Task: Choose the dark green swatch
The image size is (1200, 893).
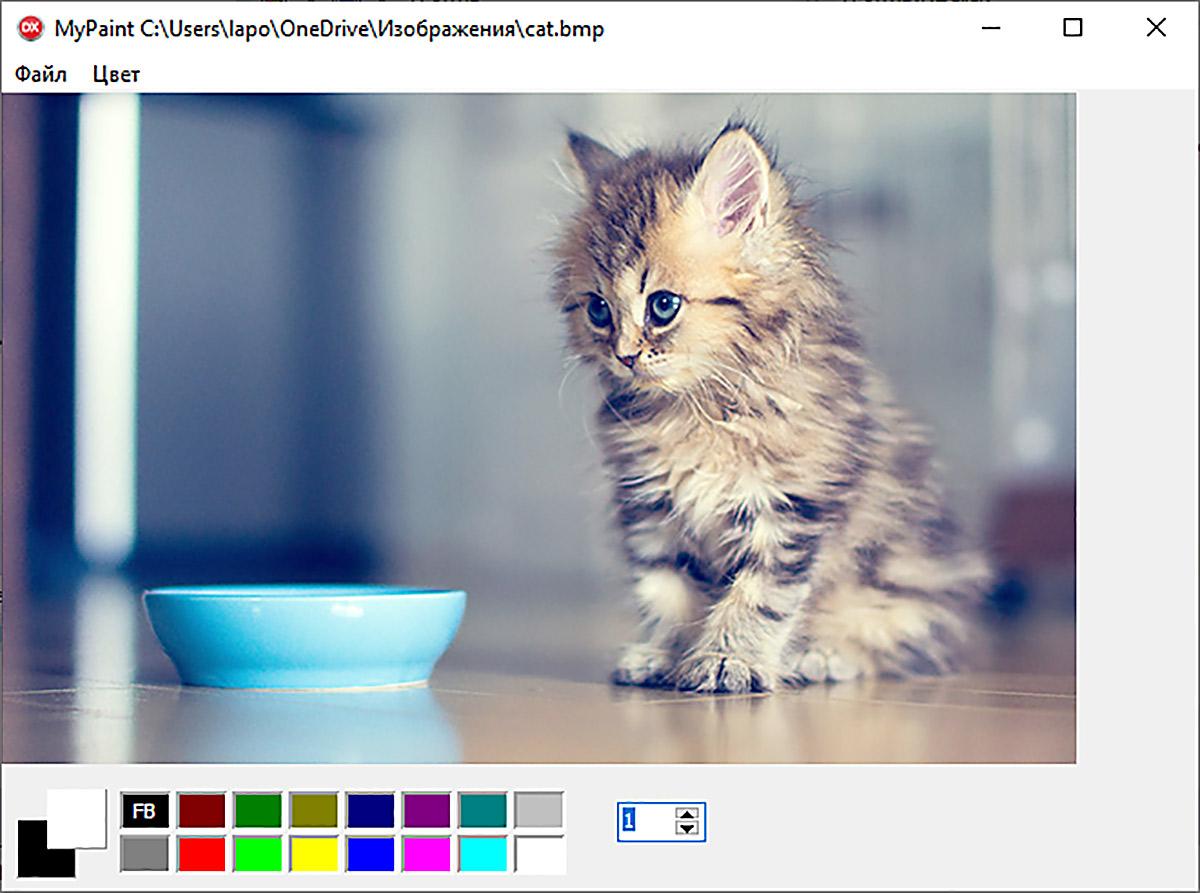Action: tap(258, 811)
